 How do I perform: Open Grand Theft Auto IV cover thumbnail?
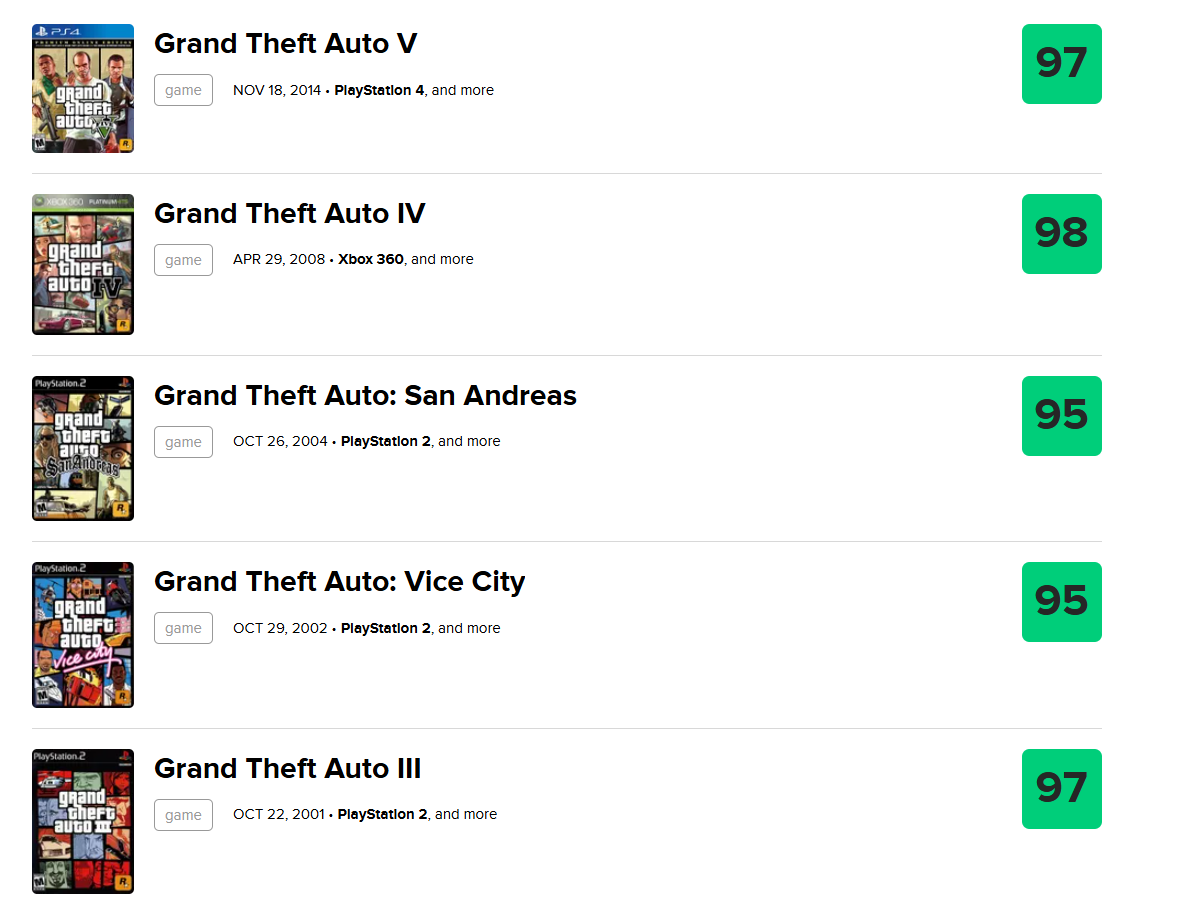coord(83,264)
